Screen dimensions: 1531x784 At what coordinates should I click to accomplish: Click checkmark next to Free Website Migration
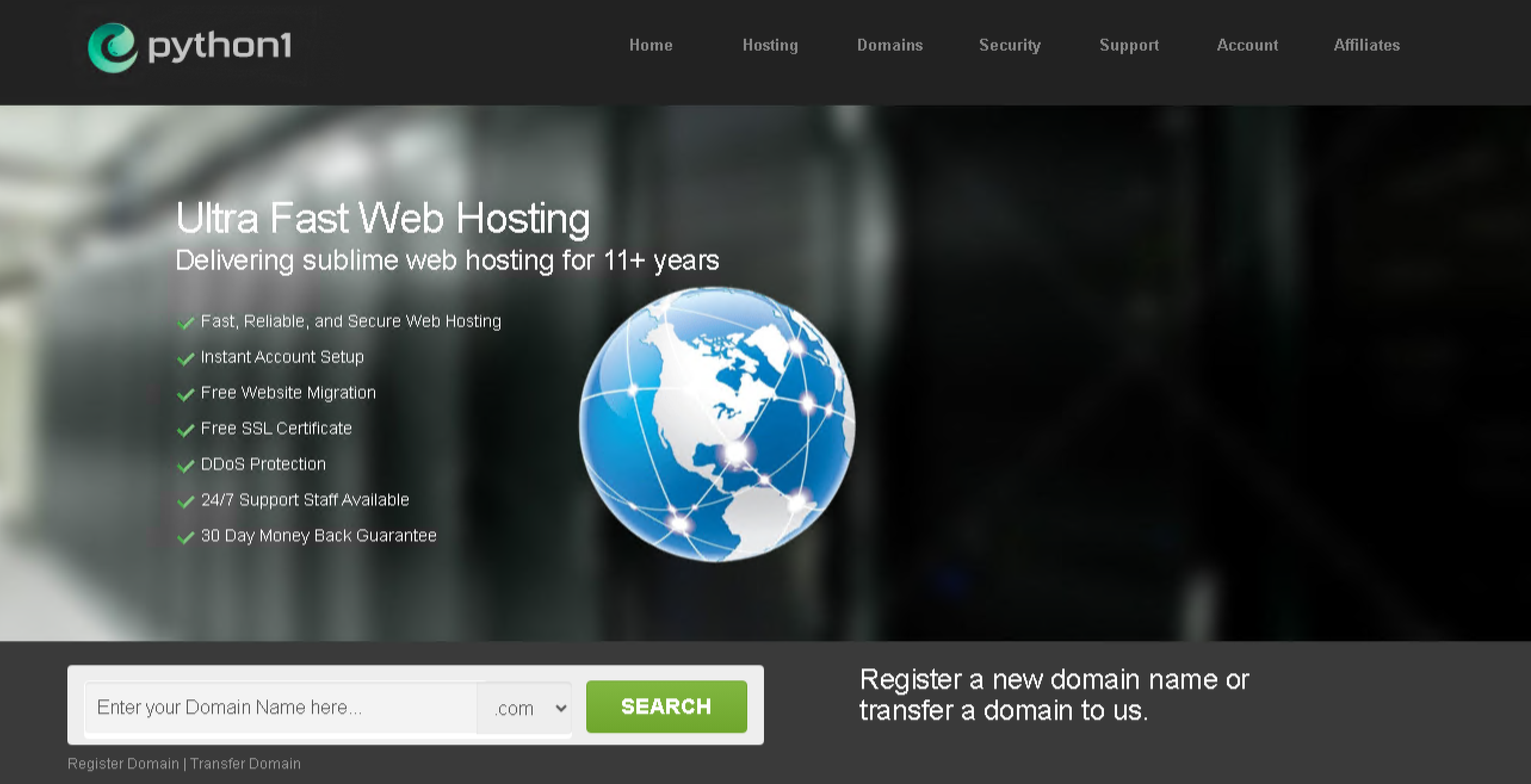pos(186,394)
